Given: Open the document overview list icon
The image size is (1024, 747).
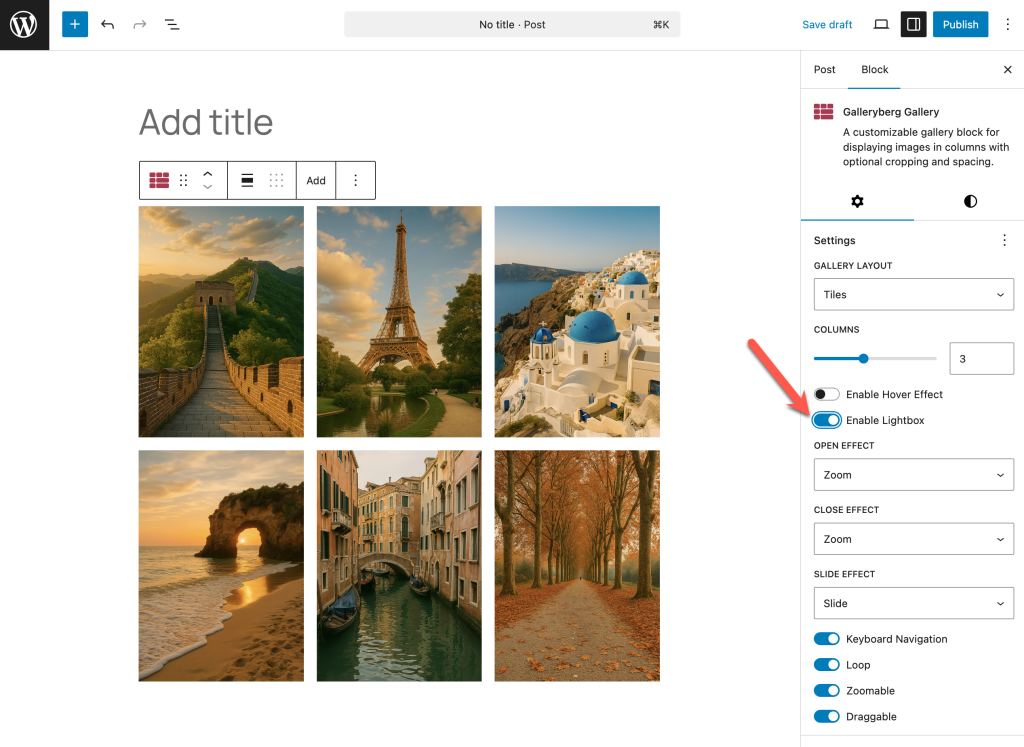Looking at the screenshot, I should [172, 24].
